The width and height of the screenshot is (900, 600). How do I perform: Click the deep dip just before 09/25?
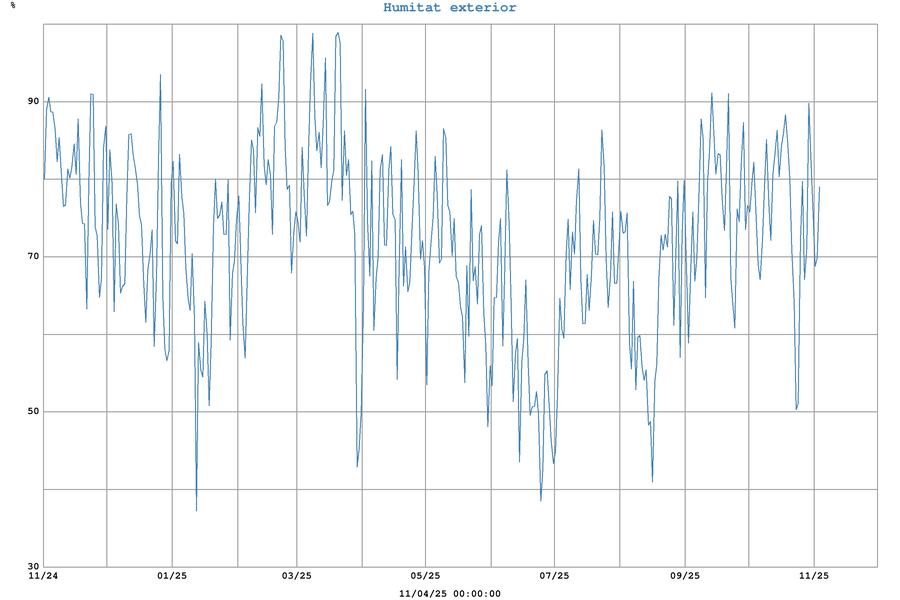(653, 481)
